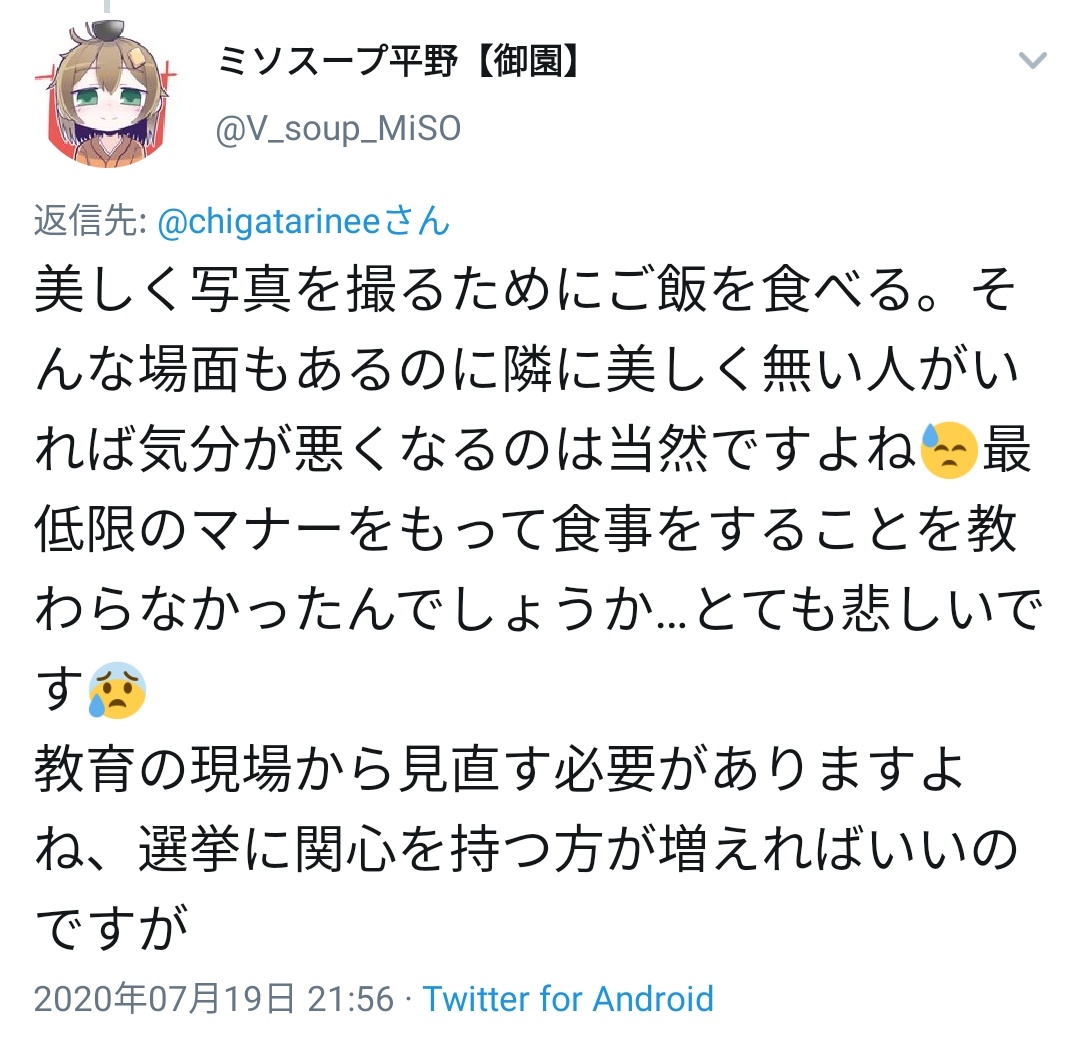Click the line starting 低限のマナーをもって
The image size is (1080, 1043).
pos(526,529)
